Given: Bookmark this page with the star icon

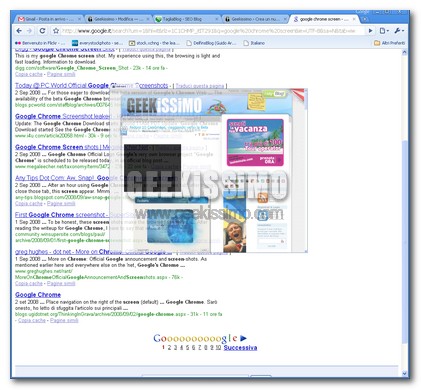Looking at the screenshot, I should click(56, 31).
